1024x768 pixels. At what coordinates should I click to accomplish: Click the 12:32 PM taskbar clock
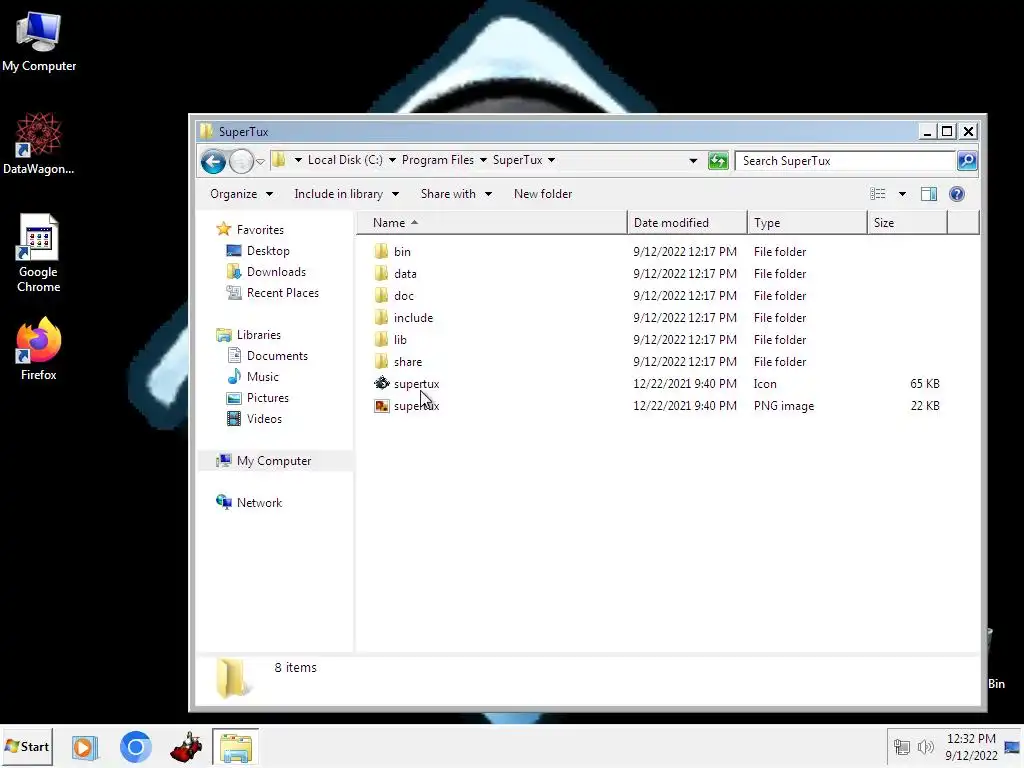pos(971,739)
